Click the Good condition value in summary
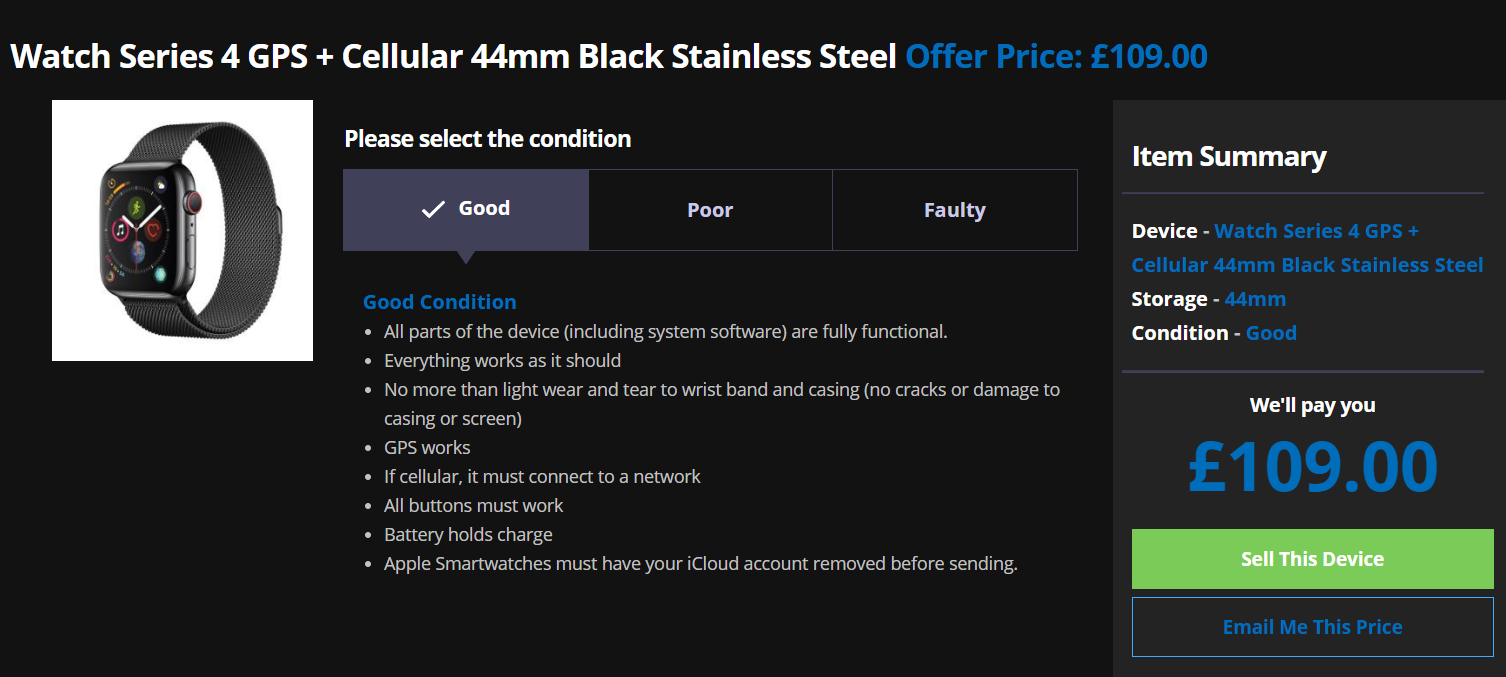 pyautogui.click(x=1271, y=333)
